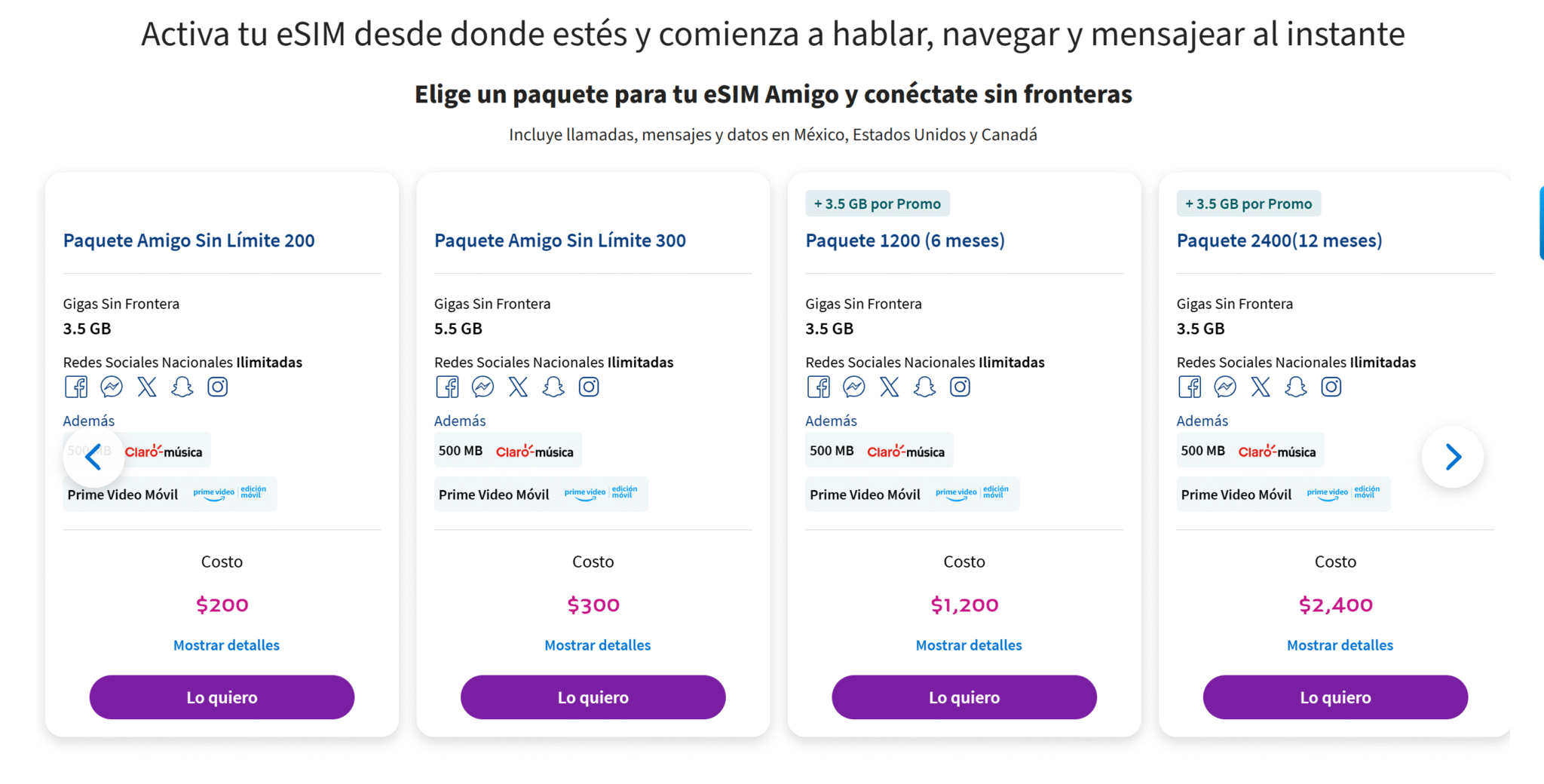Image resolution: width=1544 pixels, height=784 pixels.
Task: Click the Paquete 1200 (6 meses) title
Action: 905,240
